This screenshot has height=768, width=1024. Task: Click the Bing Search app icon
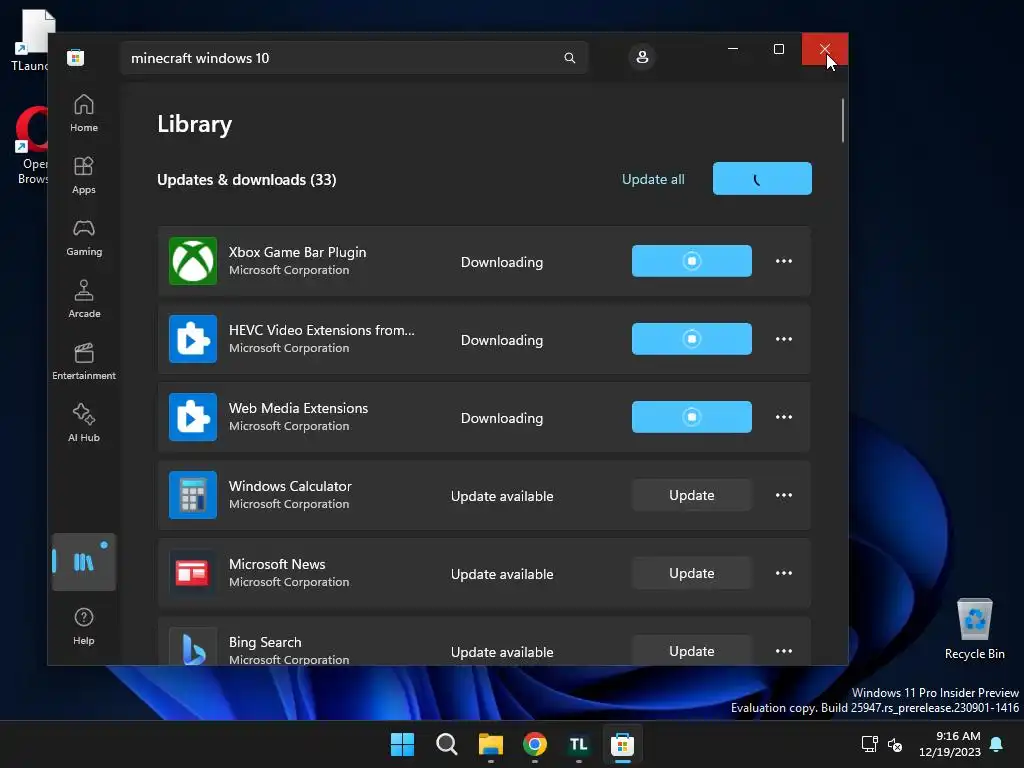click(193, 647)
